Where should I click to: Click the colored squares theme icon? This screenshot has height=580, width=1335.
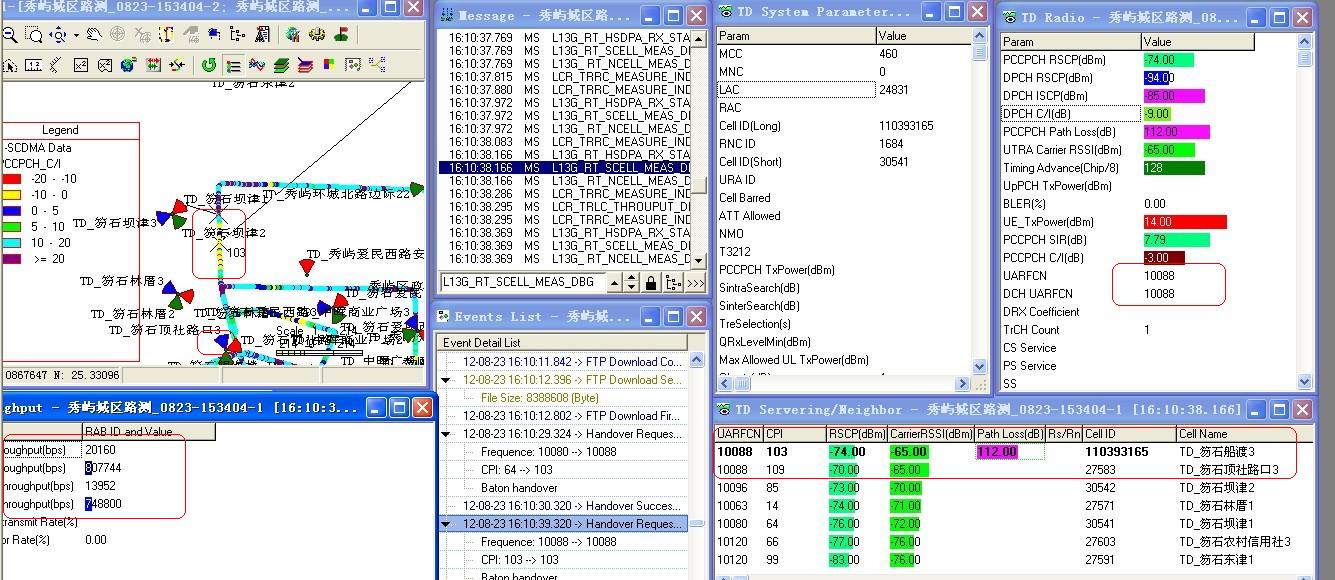[328, 65]
